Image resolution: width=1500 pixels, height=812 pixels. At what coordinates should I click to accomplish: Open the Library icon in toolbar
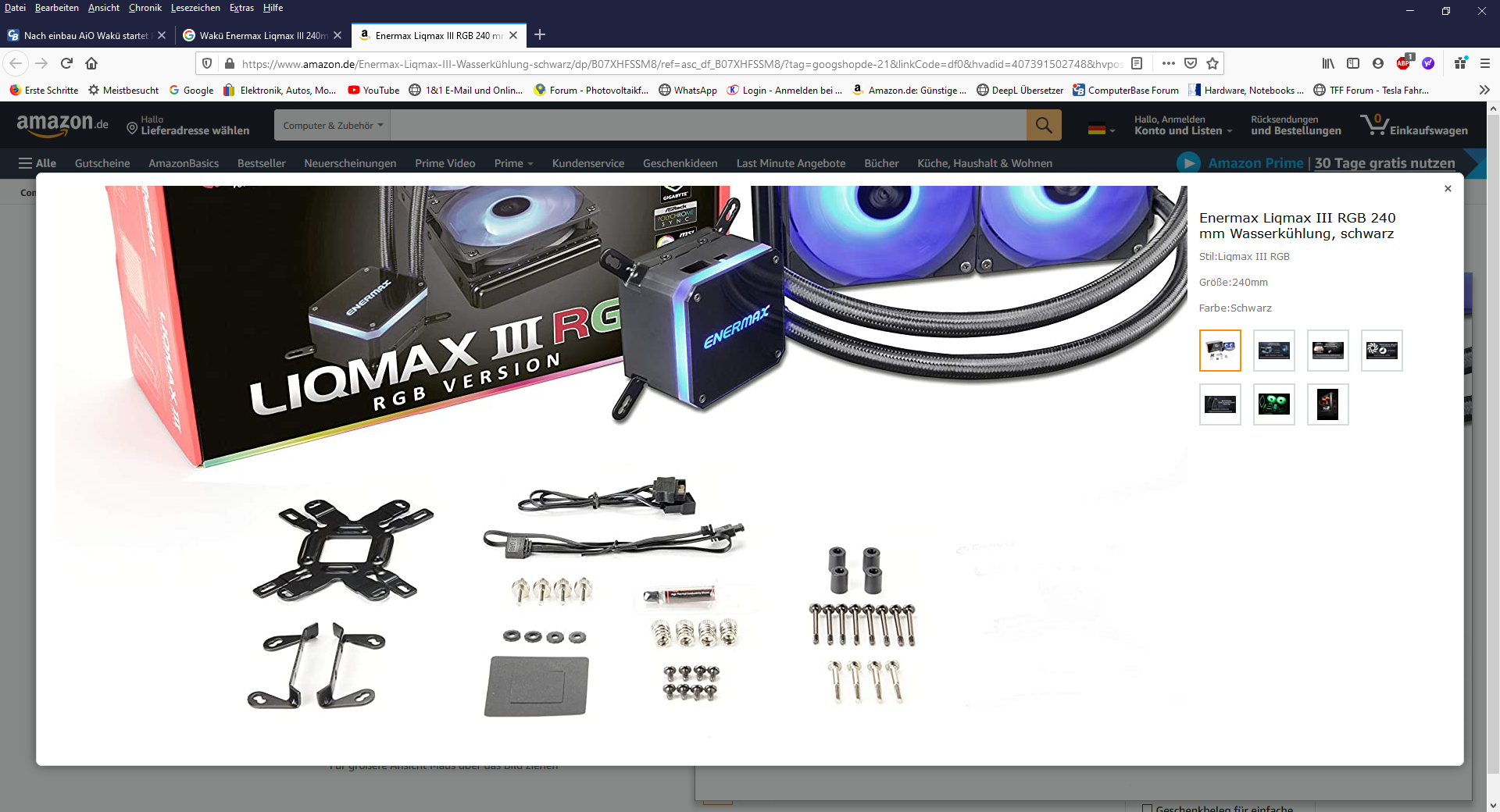[x=1328, y=63]
